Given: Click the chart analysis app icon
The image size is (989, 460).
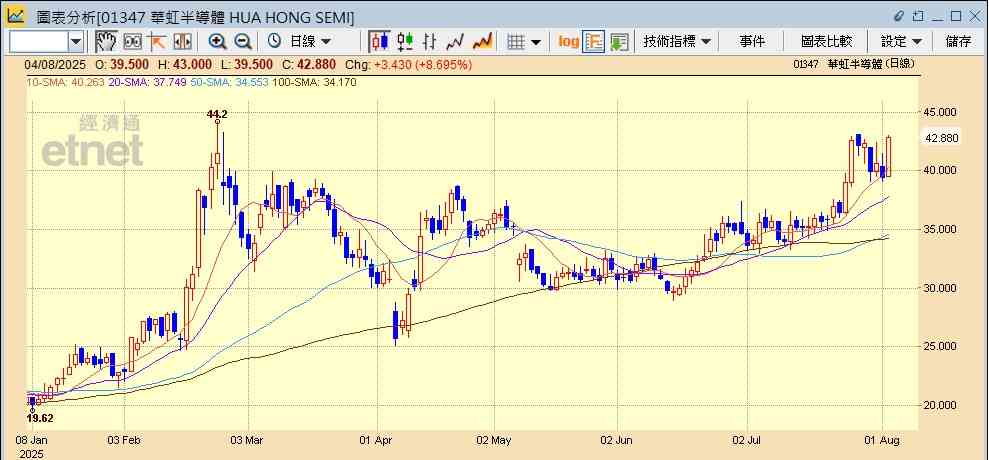Looking at the screenshot, I should pos(16,15).
